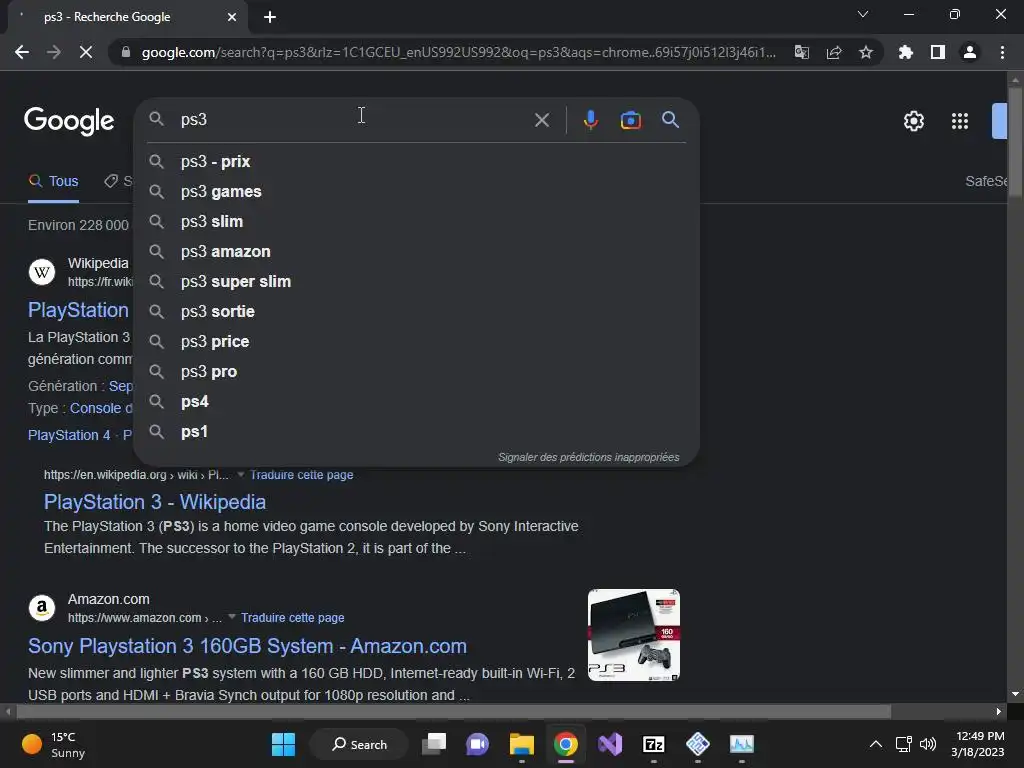Viewport: 1024px width, 768px height.
Task: Open the Chrome three-dot menu
Action: pyautogui.click(x=1002, y=52)
